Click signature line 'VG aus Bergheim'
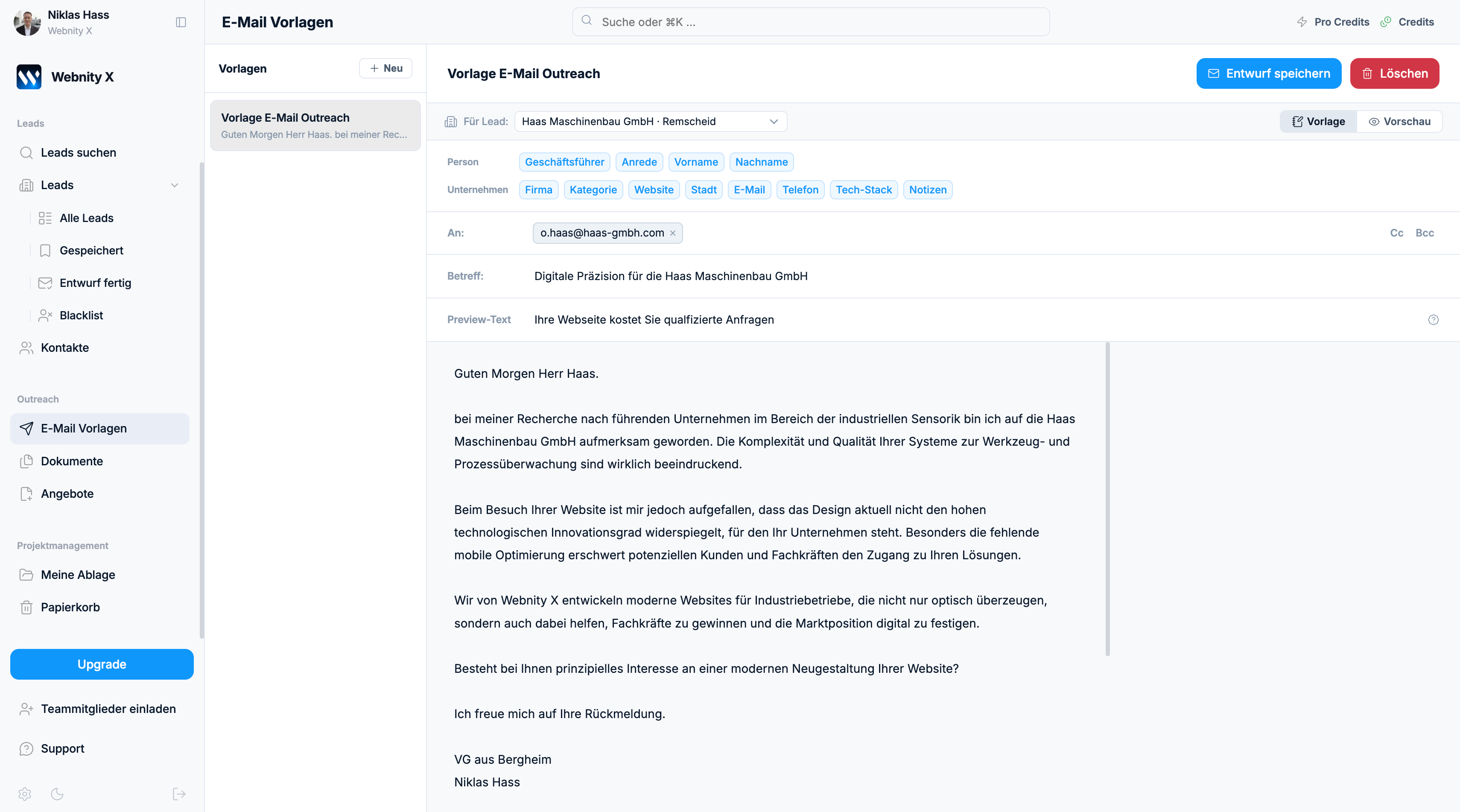This screenshot has height=812, width=1460. pos(502,759)
